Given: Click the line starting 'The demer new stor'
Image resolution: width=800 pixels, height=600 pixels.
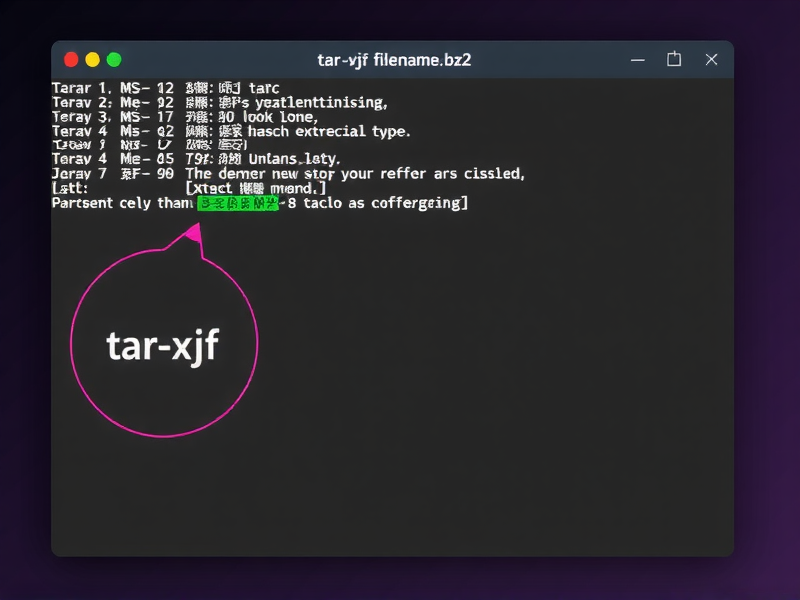Looking at the screenshot, I should pyautogui.click(x=355, y=173).
